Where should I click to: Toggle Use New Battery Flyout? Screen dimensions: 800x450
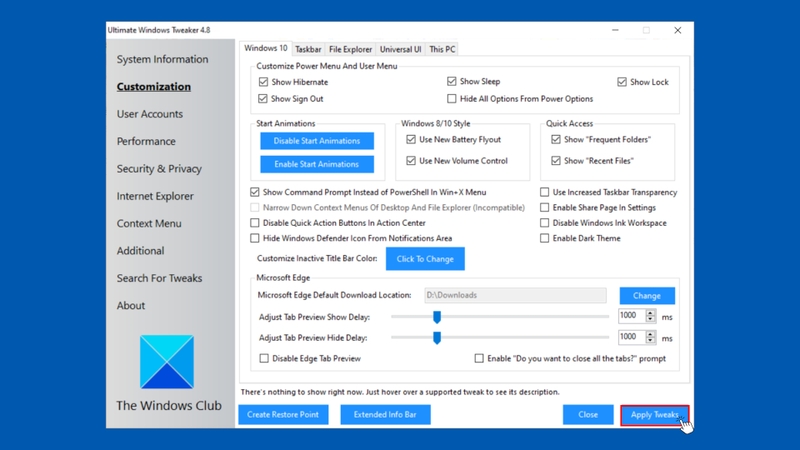(411, 139)
